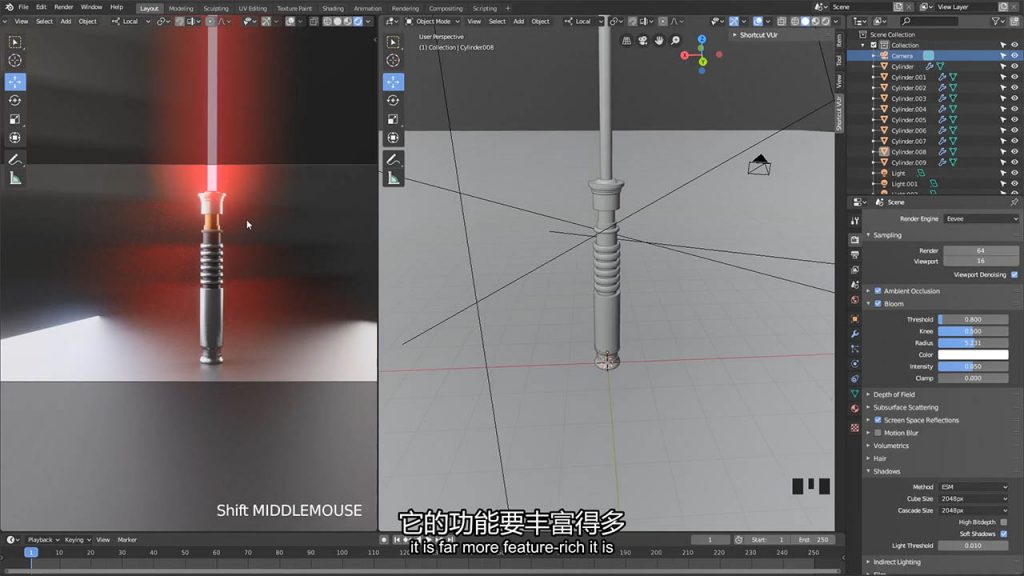Image resolution: width=1024 pixels, height=576 pixels.
Task: Expand the Subsurface Scattering panel
Action: (x=905, y=408)
